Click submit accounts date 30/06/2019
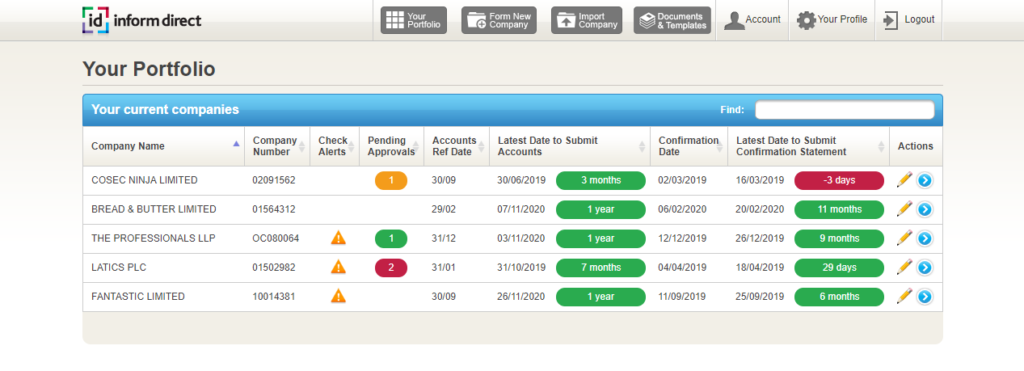 click(x=522, y=180)
